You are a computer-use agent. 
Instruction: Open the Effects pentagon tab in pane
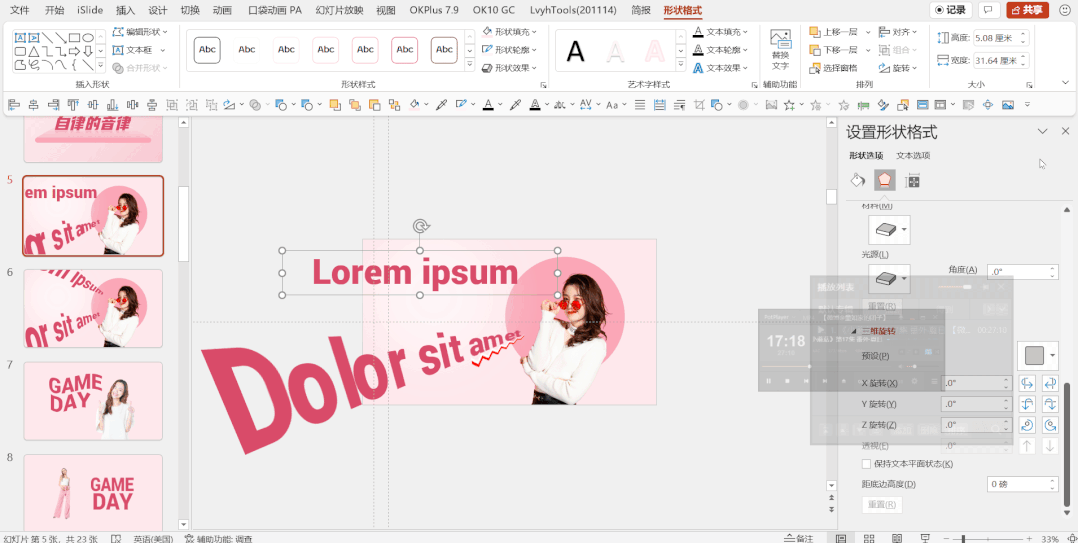[x=885, y=181]
